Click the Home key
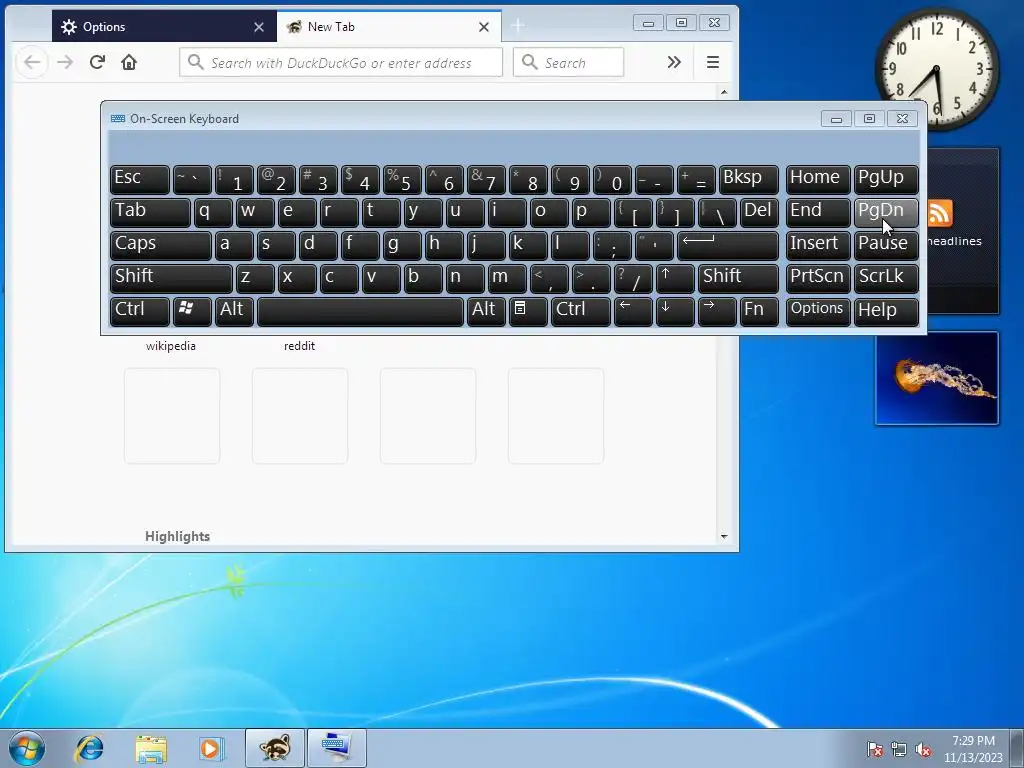Image resolution: width=1024 pixels, height=768 pixels. coord(818,179)
